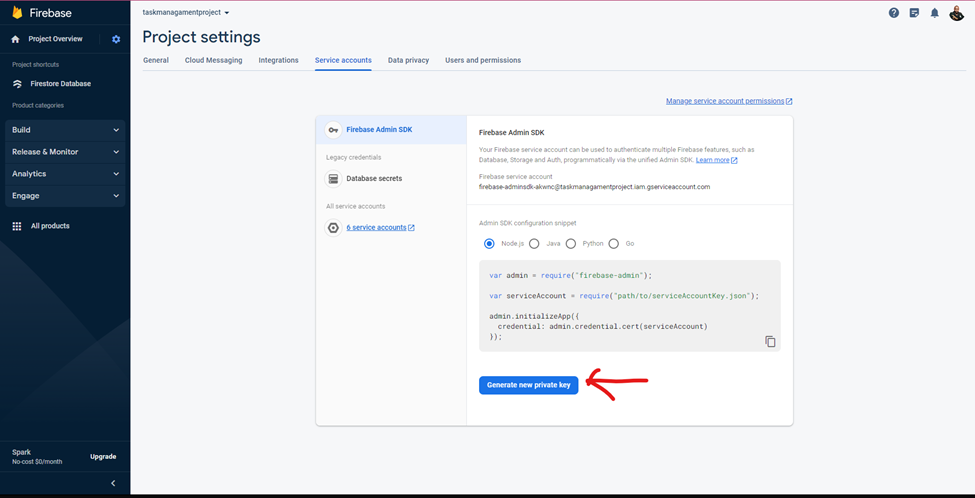The height and width of the screenshot is (498, 975).
Task: Switch to the Cloud Messaging tab
Action: (213, 60)
